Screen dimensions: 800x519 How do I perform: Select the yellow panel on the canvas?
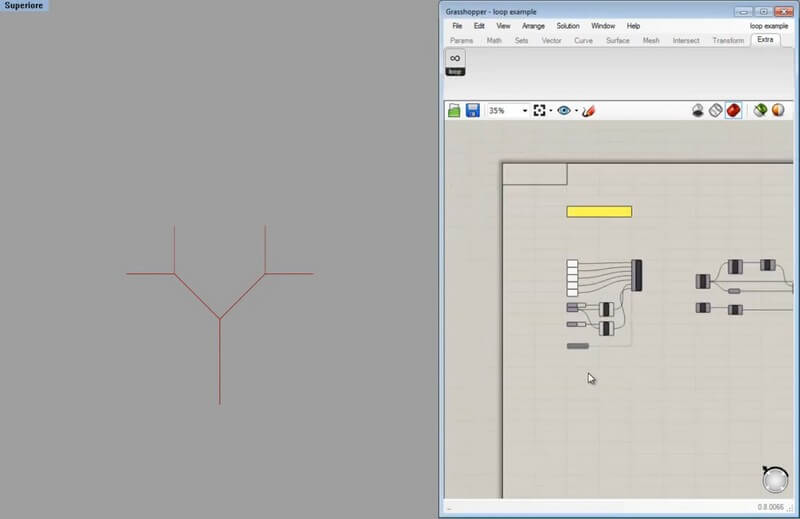pyautogui.click(x=599, y=212)
